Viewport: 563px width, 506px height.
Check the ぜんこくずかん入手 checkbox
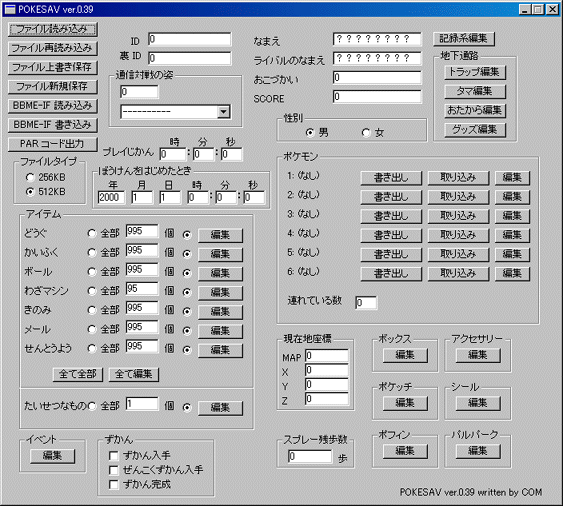tap(113, 470)
